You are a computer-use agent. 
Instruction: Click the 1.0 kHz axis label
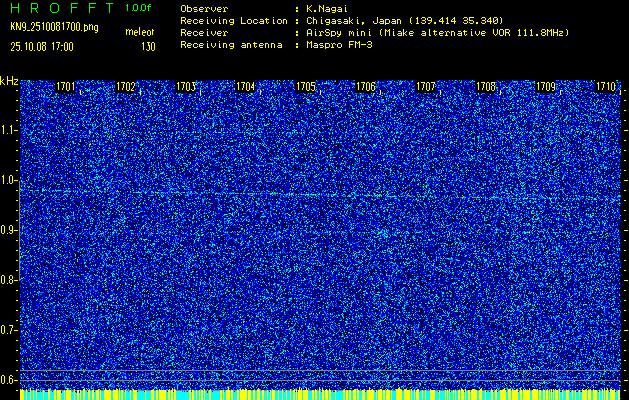coord(9,181)
